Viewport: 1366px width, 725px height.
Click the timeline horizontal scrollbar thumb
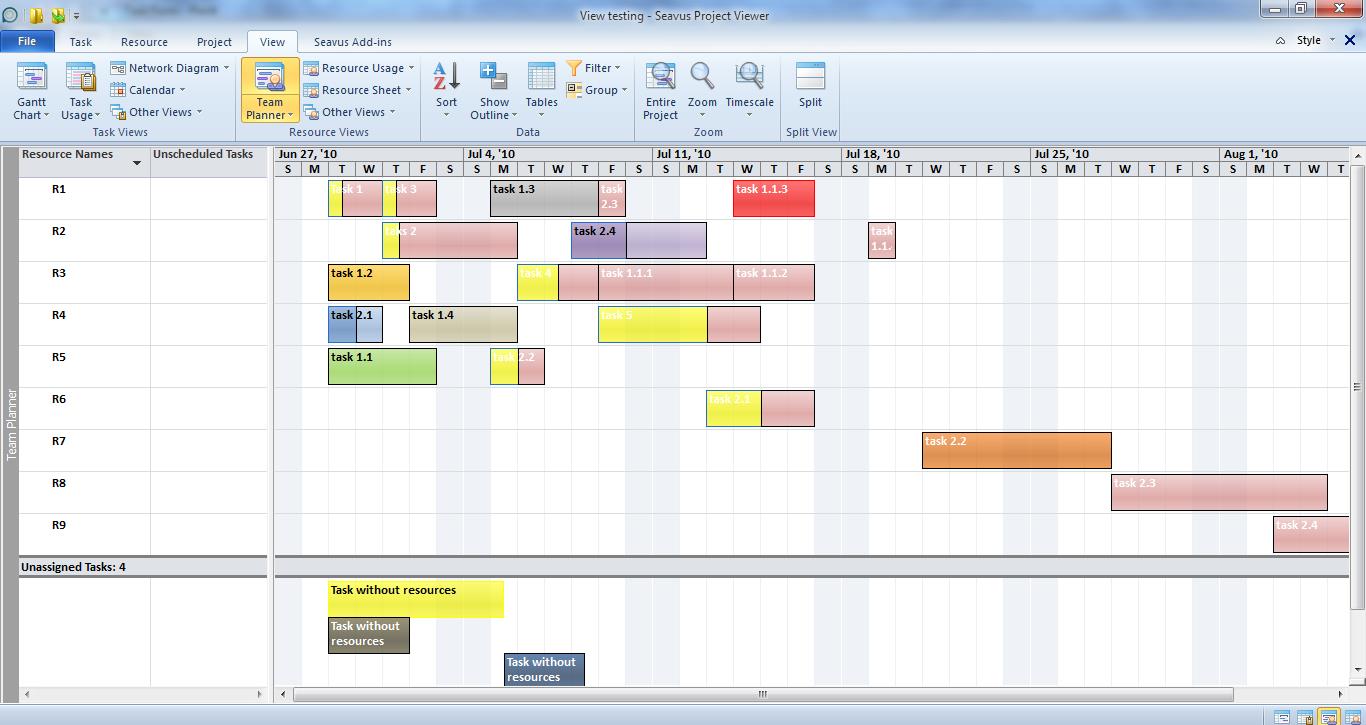click(x=763, y=694)
